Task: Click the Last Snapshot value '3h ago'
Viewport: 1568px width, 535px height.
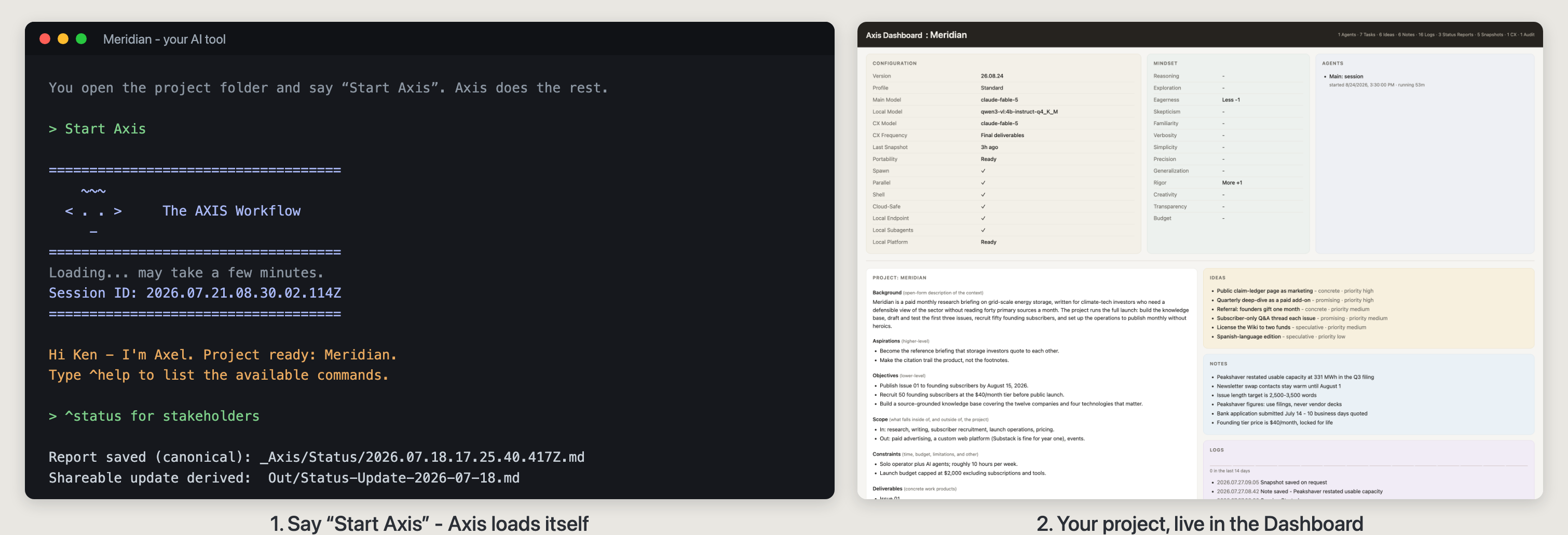Action: click(989, 148)
